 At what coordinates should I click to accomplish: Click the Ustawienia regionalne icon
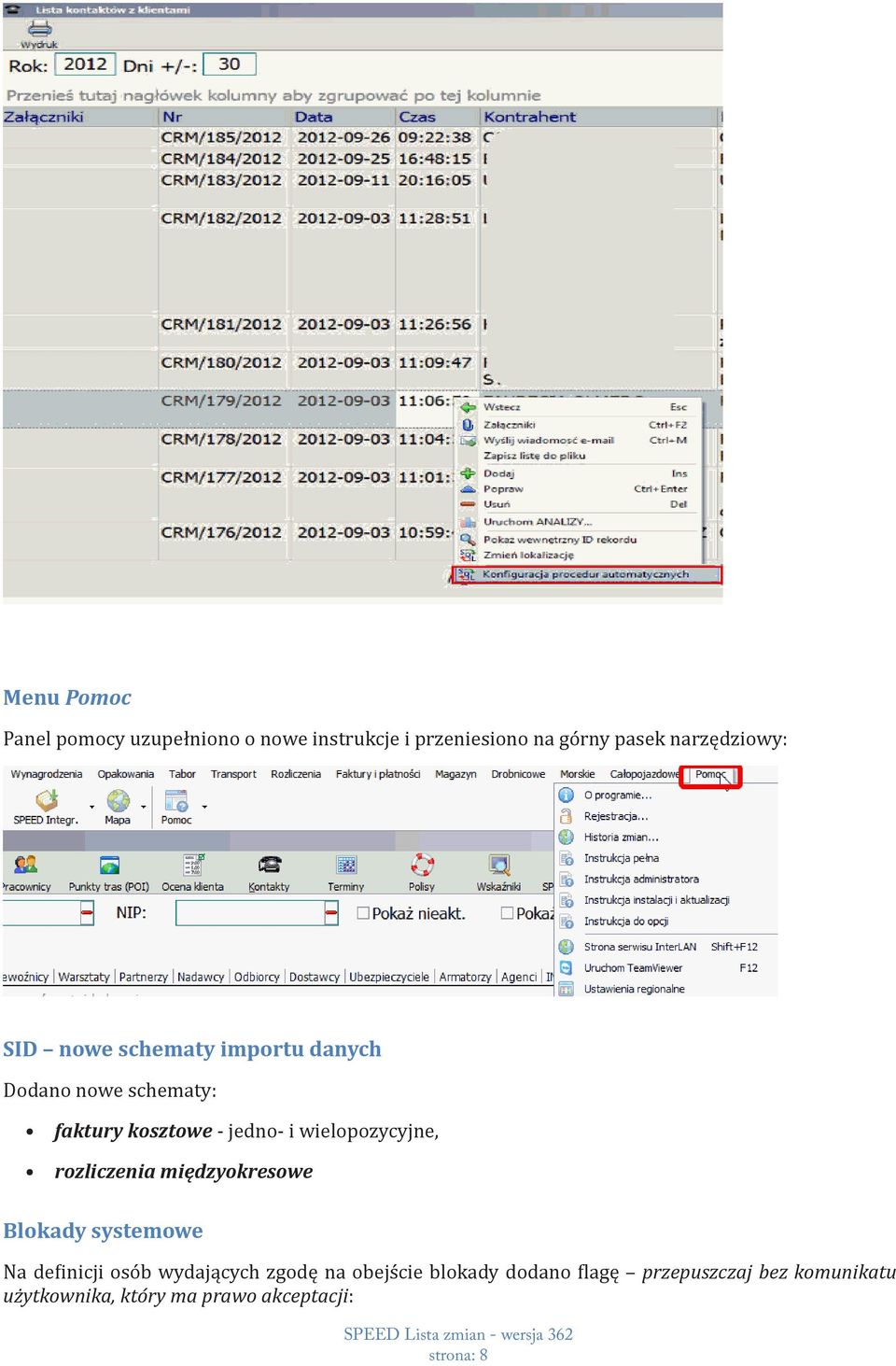pos(566,989)
